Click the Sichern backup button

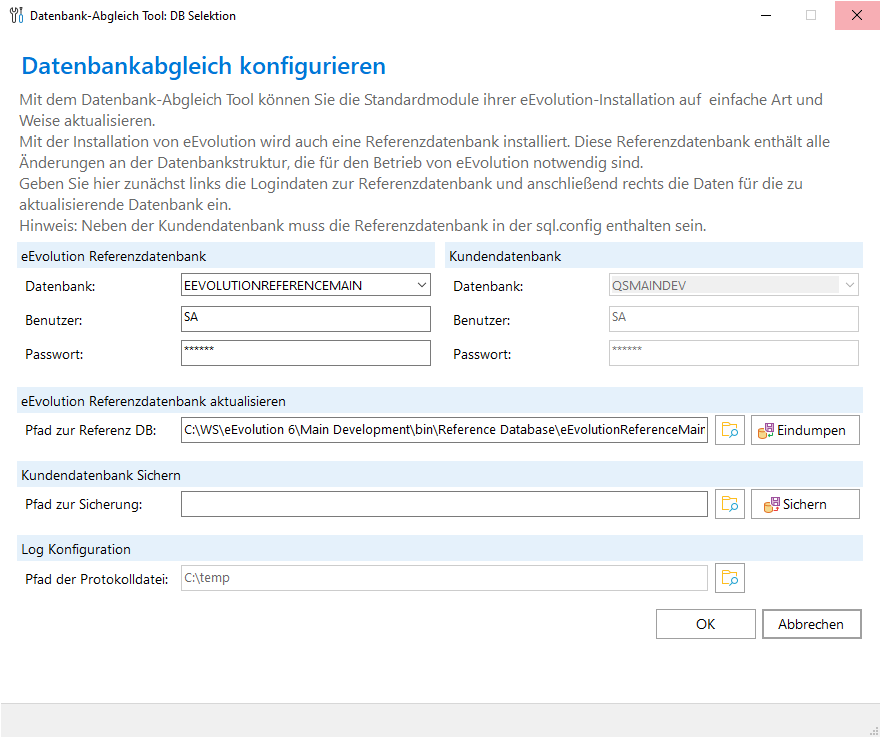[x=805, y=504]
